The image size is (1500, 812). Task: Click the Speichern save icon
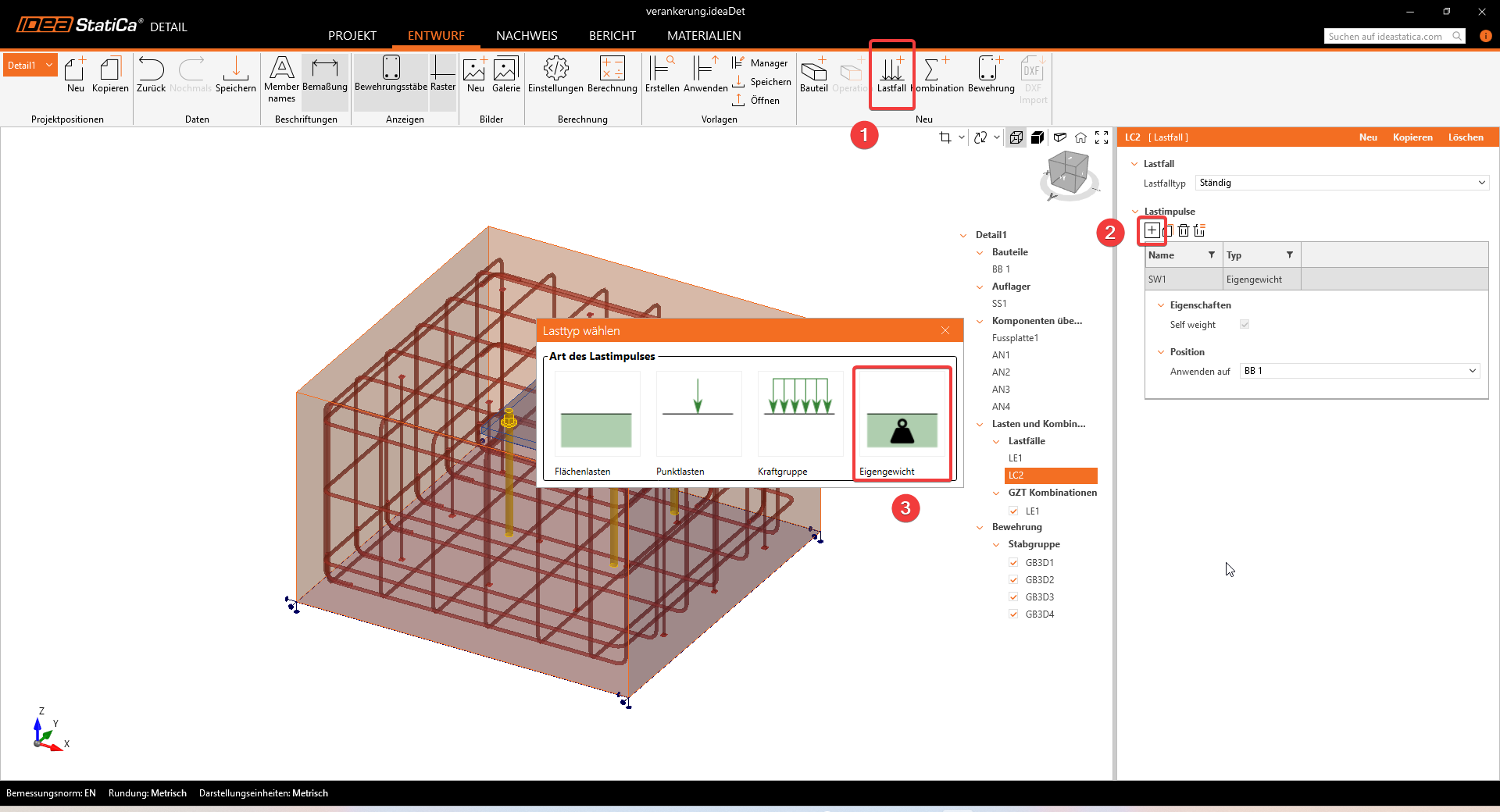pos(235,73)
